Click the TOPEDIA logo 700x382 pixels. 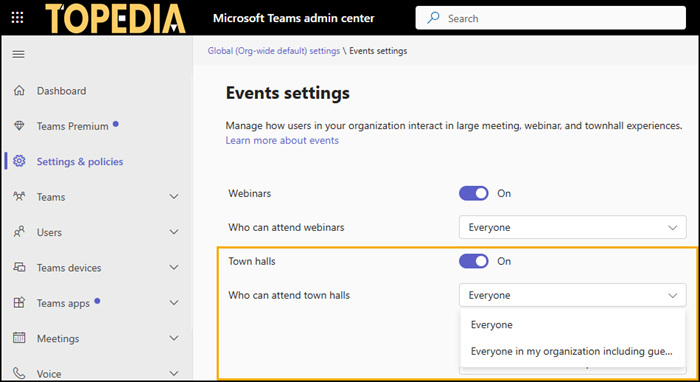coord(116,18)
